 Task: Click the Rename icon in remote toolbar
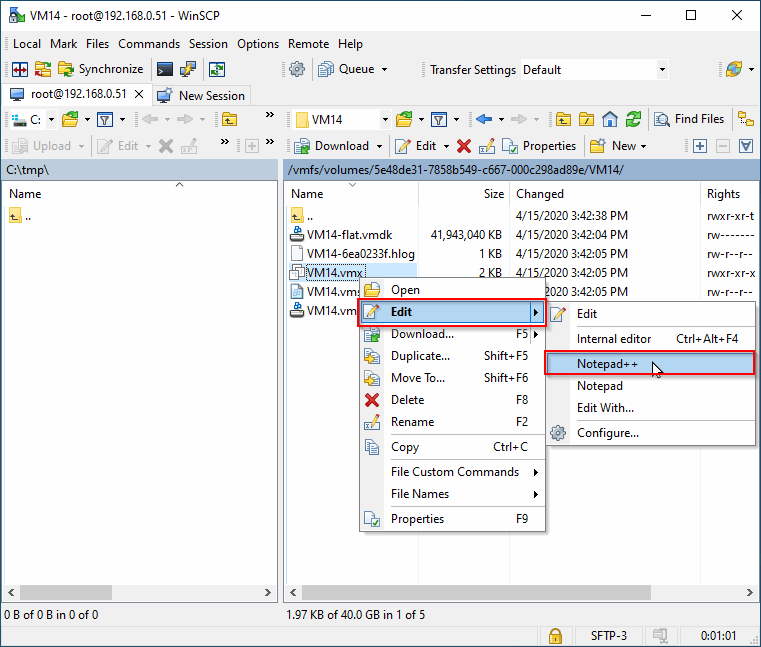pos(487,146)
